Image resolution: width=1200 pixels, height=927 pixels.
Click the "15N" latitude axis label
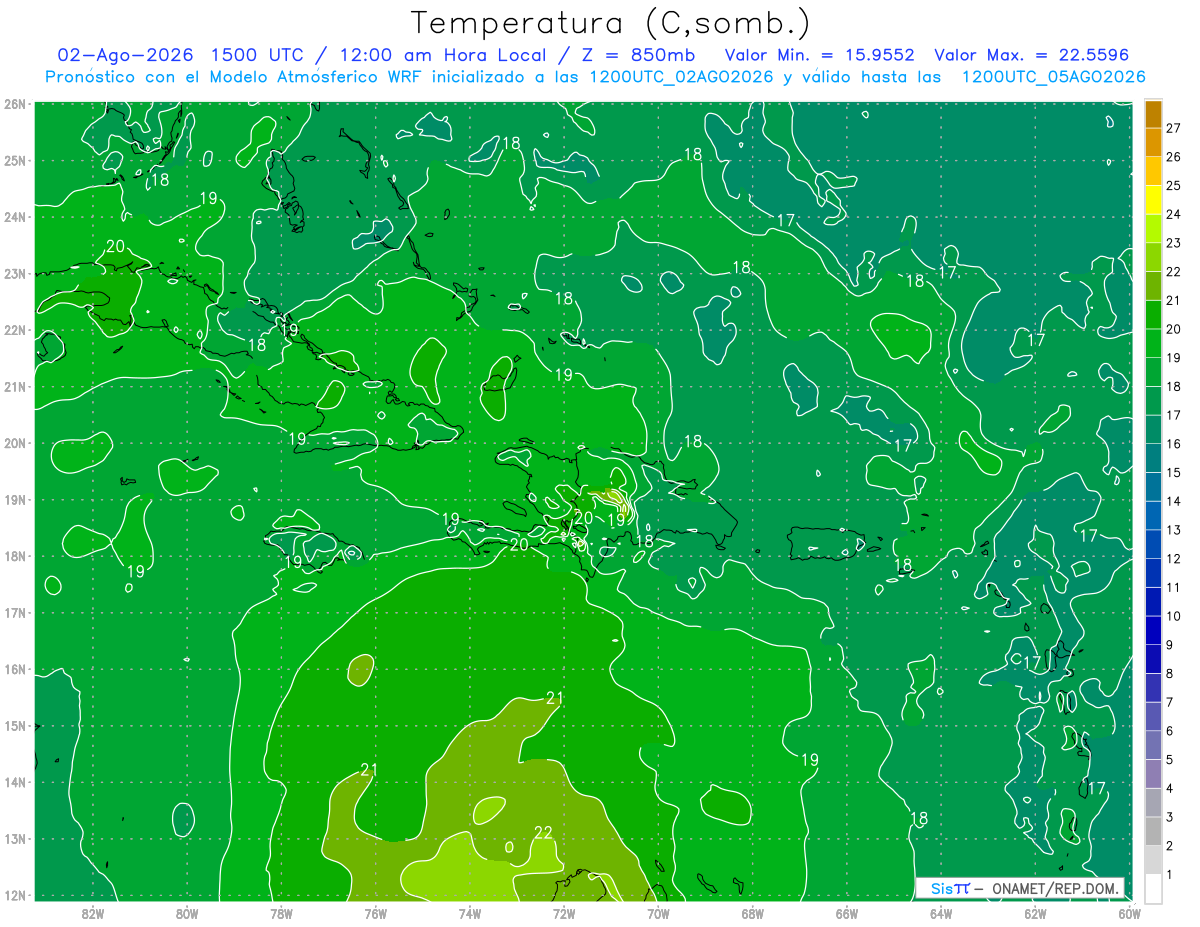click(x=14, y=725)
